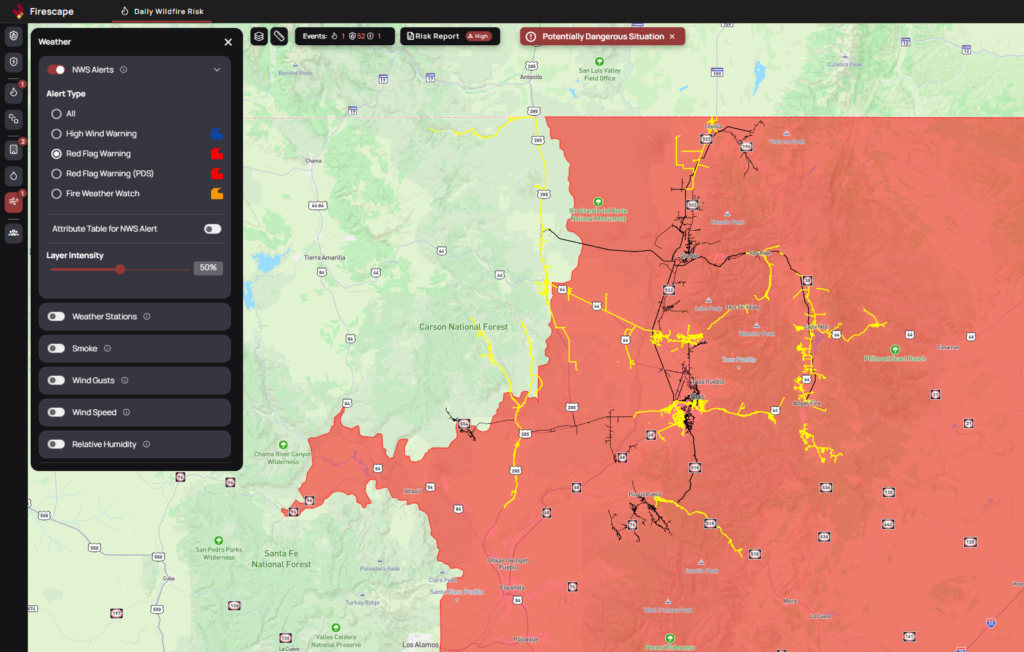
Task: Dismiss the Potentially Dangerous Situation alert
Action: (672, 36)
